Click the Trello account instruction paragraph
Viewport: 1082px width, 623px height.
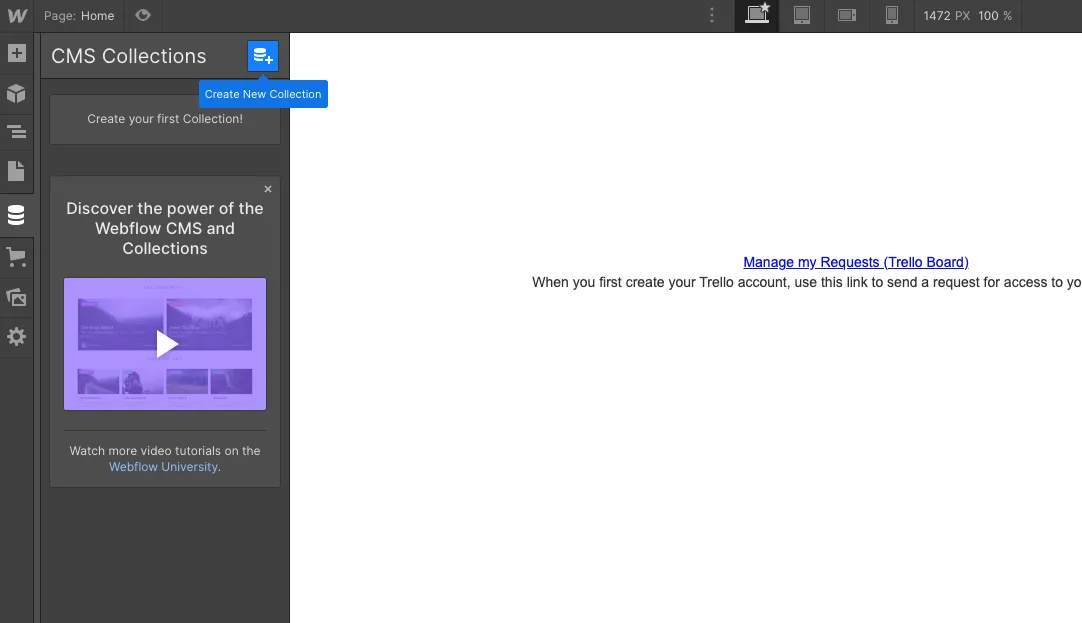tap(807, 282)
